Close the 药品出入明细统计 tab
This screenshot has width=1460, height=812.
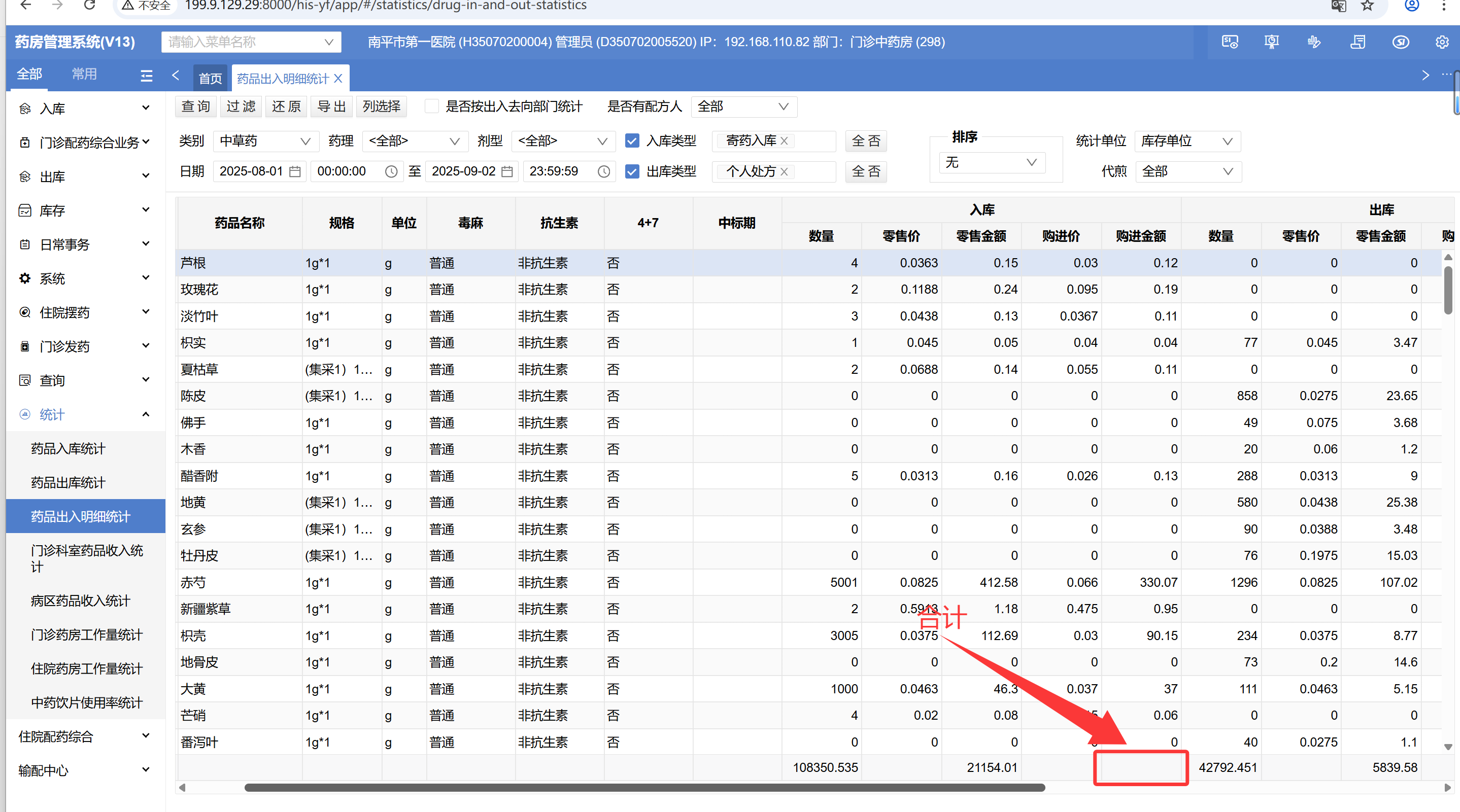pyautogui.click(x=338, y=79)
